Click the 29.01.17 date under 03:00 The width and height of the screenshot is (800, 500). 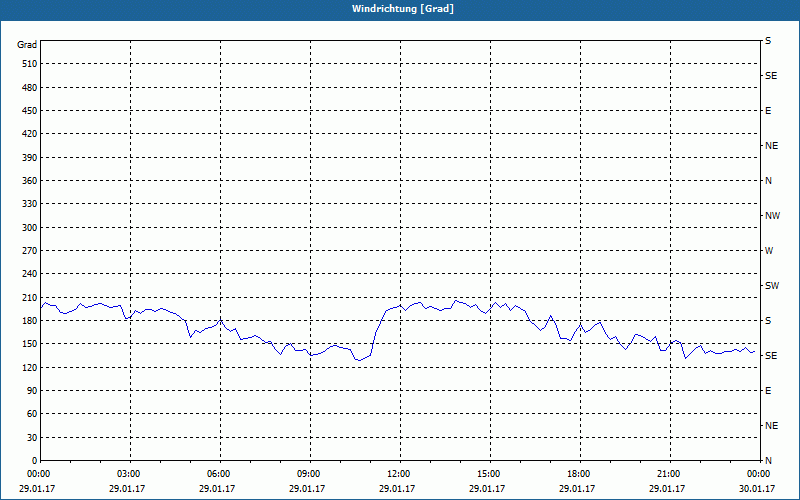127,489
